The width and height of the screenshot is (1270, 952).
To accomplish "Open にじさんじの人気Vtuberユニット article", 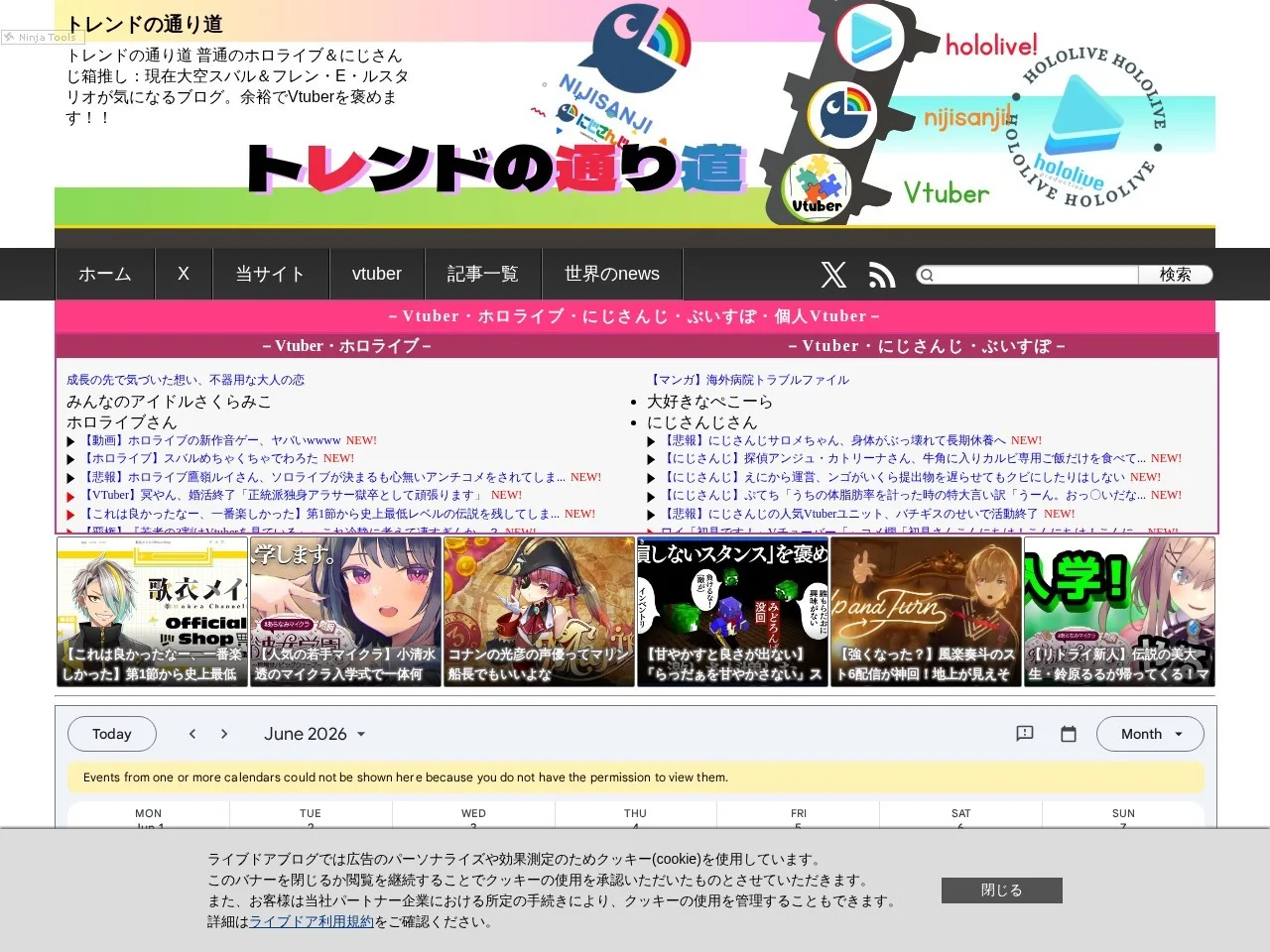I will (x=849, y=514).
